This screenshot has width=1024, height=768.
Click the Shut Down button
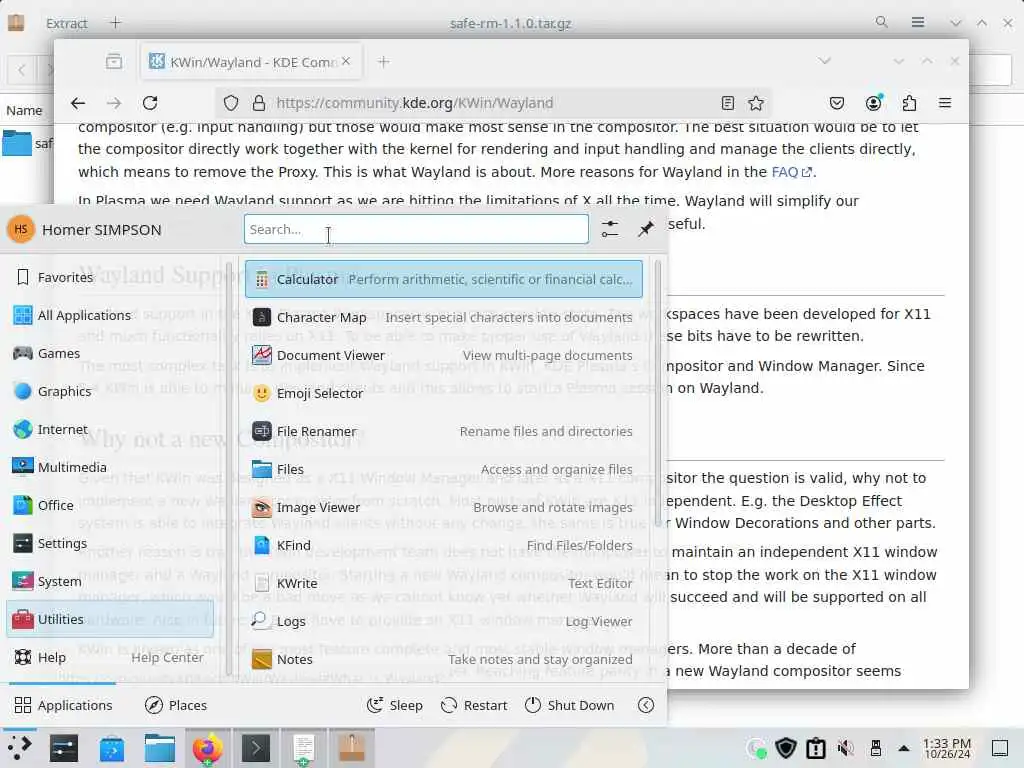569,705
